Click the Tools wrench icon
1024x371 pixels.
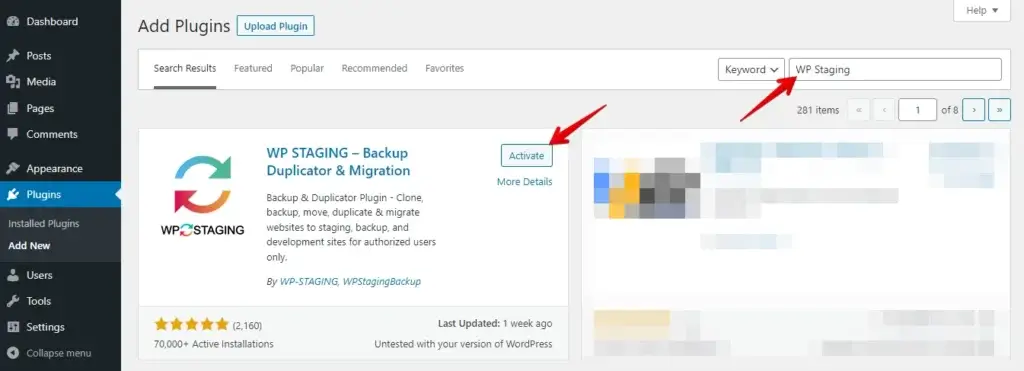(x=13, y=301)
